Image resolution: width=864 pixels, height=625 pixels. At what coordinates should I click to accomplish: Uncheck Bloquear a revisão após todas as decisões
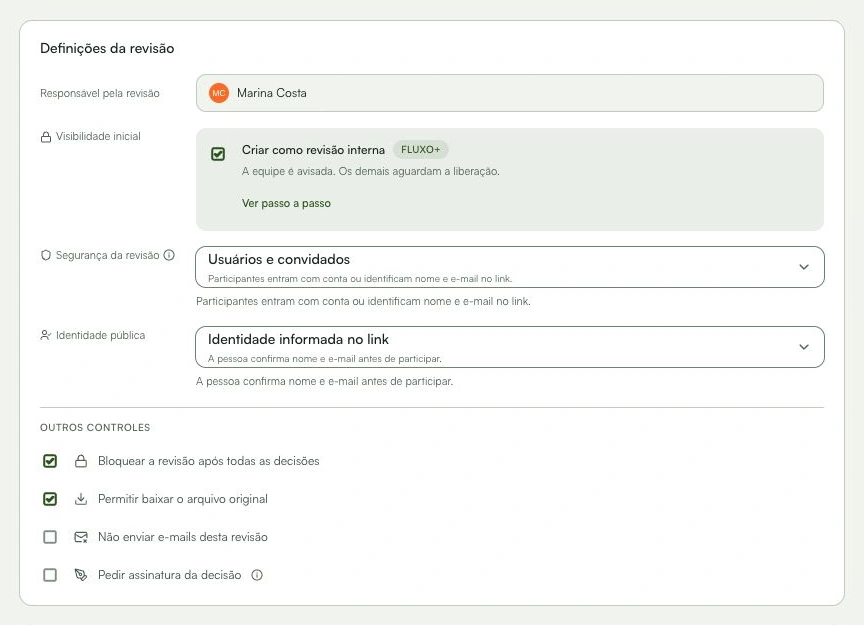[x=50, y=461]
